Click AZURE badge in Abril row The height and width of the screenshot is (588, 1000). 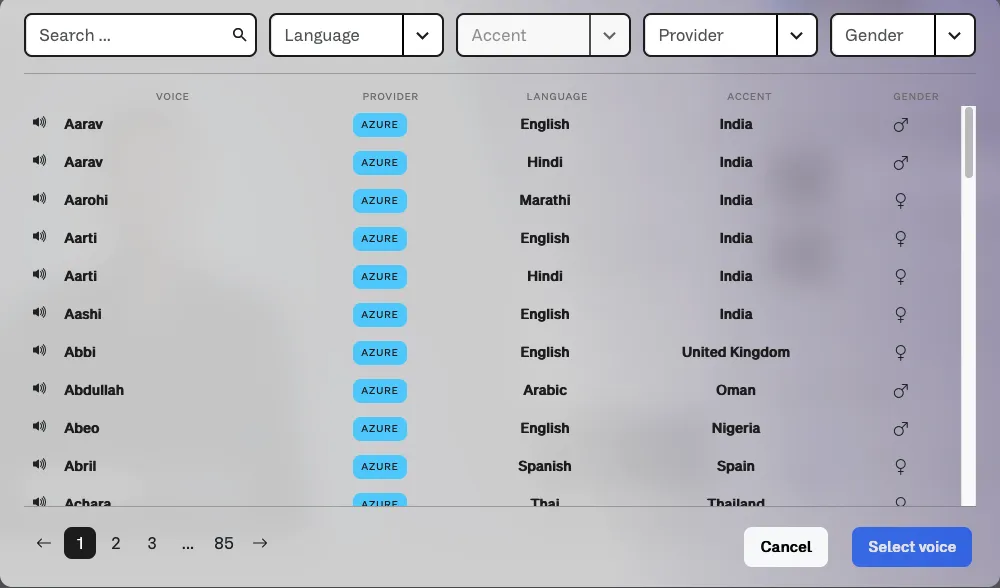[x=379, y=466]
